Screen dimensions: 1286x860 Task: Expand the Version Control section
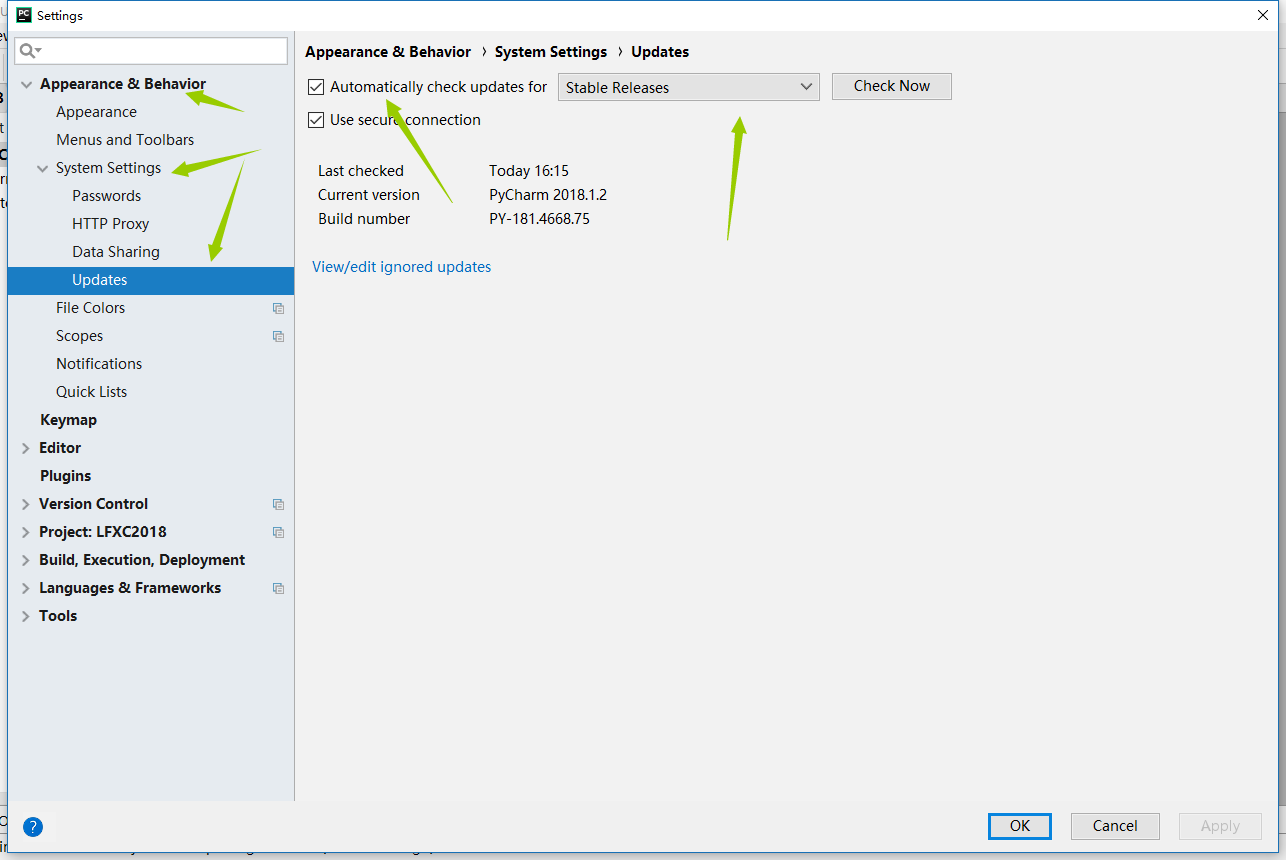[26, 504]
